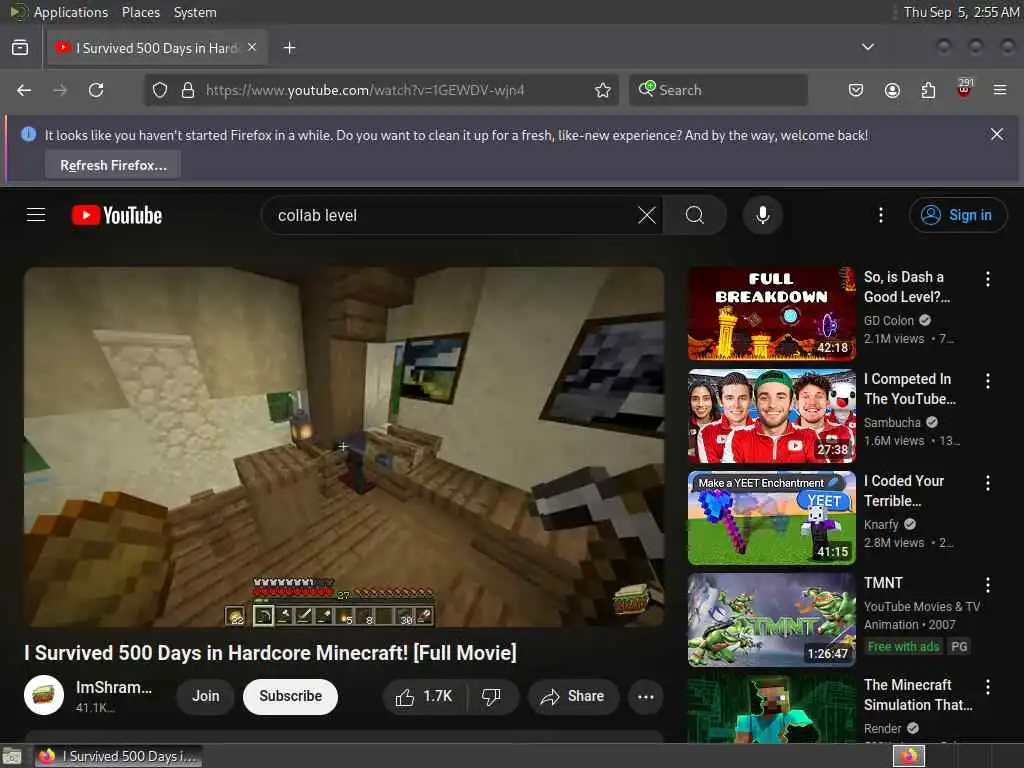This screenshot has width=1024, height=768.
Task: Click GD Colon channel name
Action: pos(889,320)
